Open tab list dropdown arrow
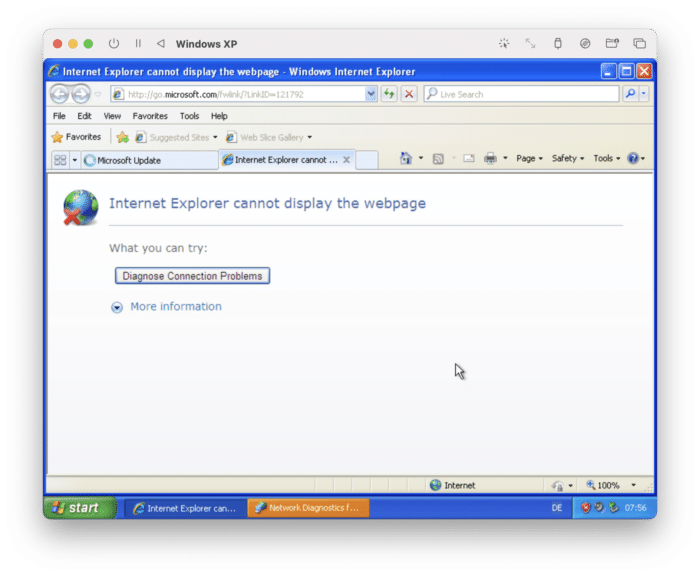 click(x=75, y=160)
